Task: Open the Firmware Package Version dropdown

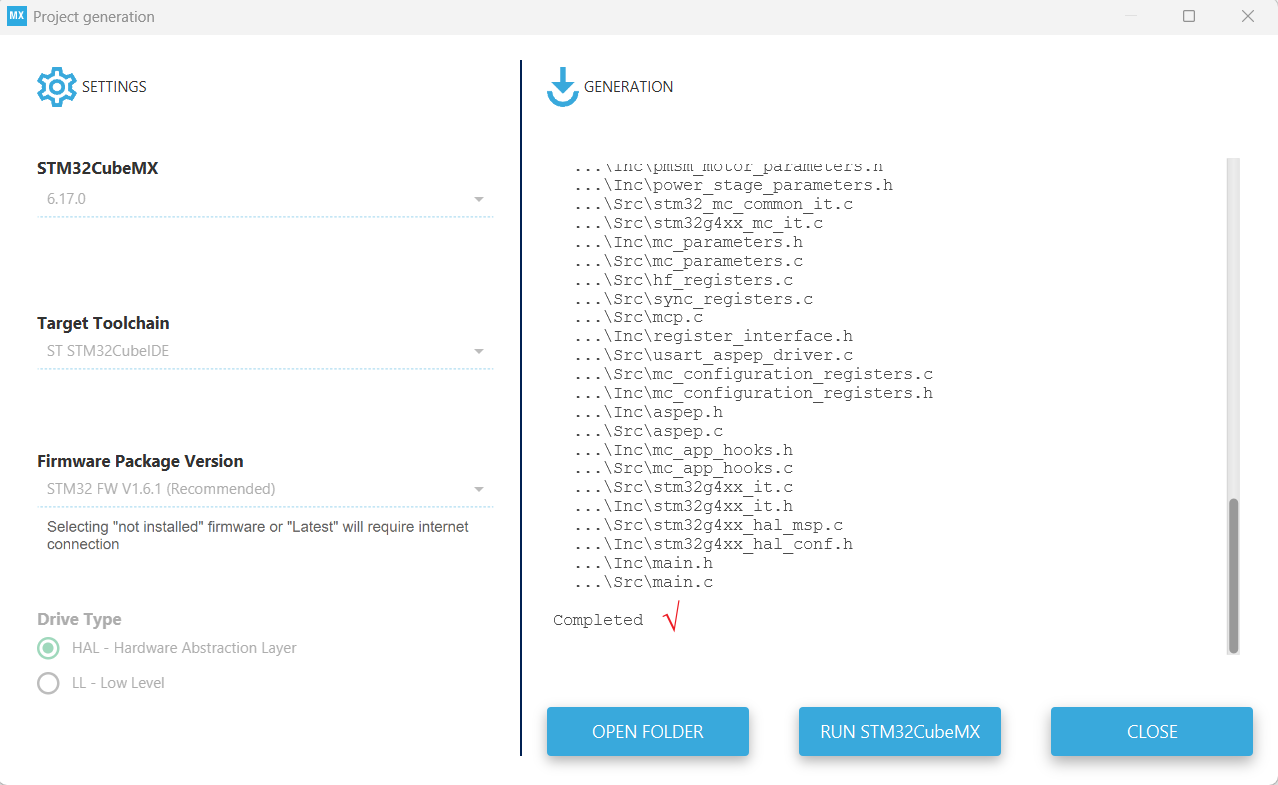Action: (265, 489)
